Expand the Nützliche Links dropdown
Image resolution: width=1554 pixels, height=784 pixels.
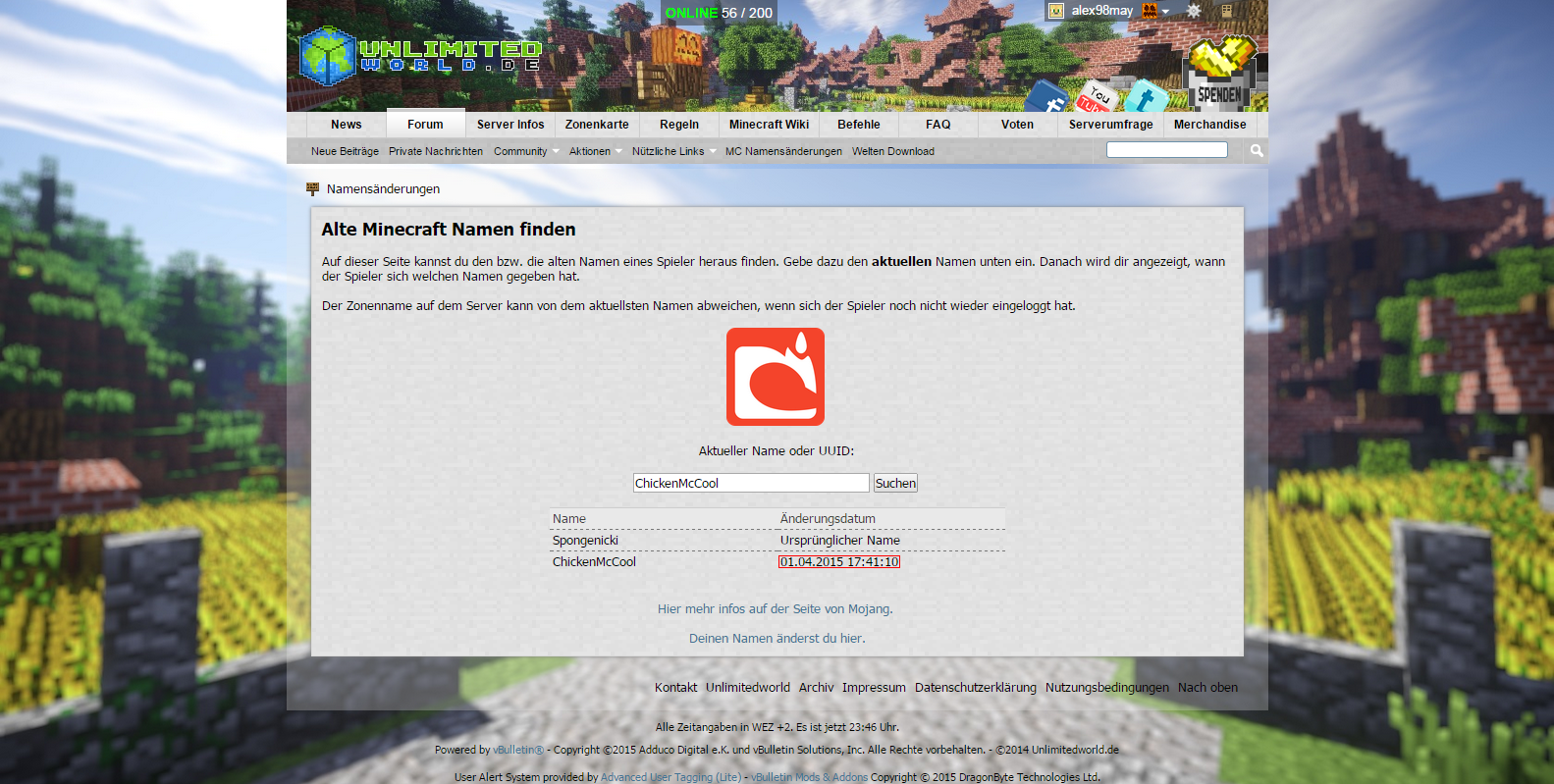tap(673, 151)
